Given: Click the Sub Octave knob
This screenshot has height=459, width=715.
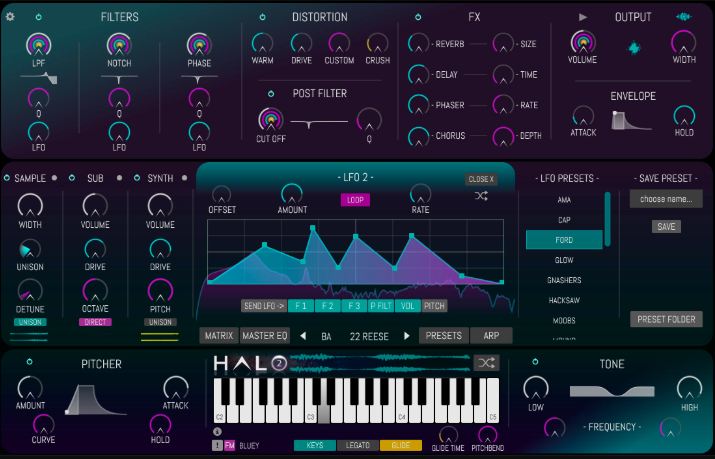Looking at the screenshot, I should tap(95, 290).
